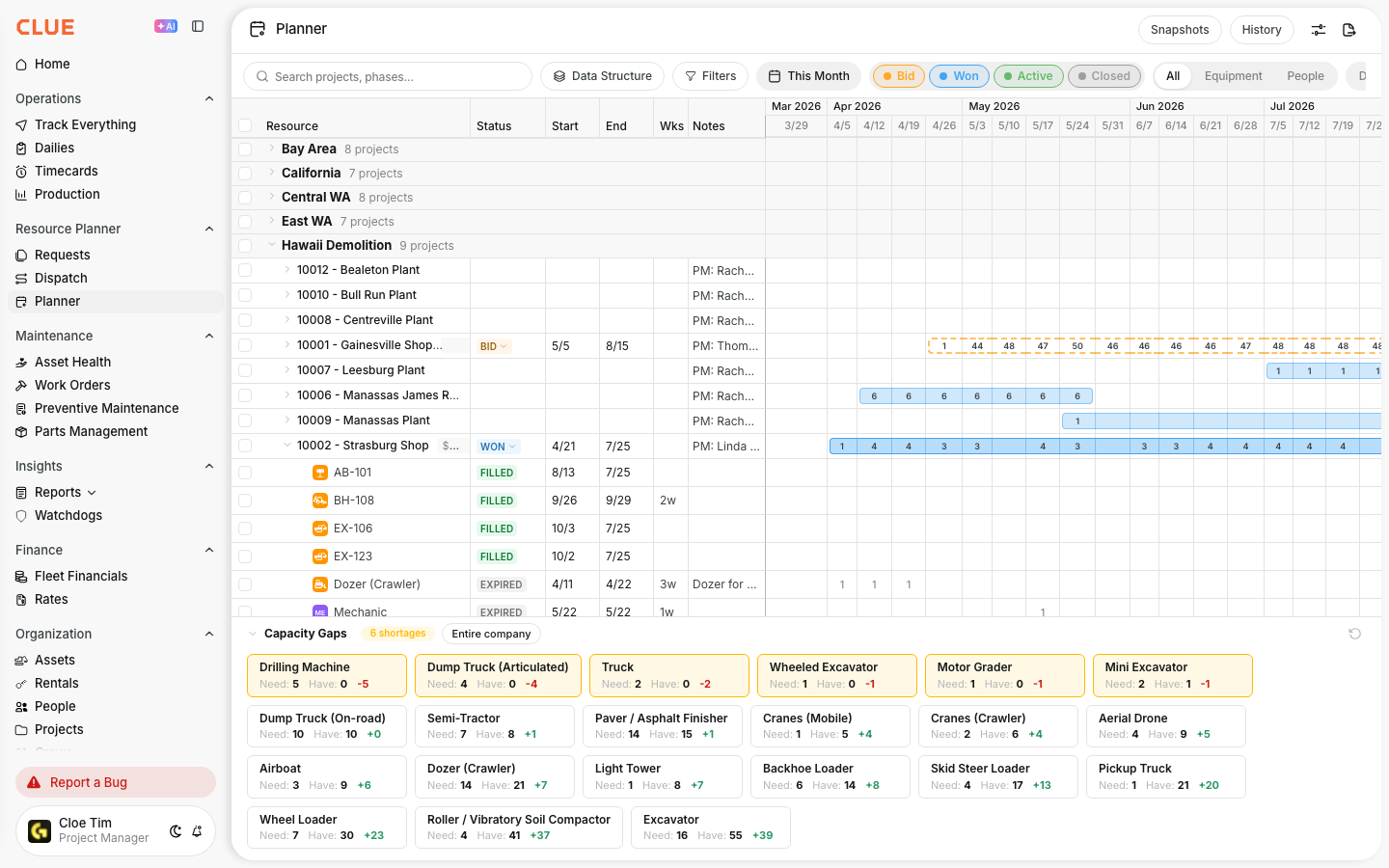The width and height of the screenshot is (1389, 868).
Task: Open Track Everything in sidebar
Action: [x=85, y=124]
